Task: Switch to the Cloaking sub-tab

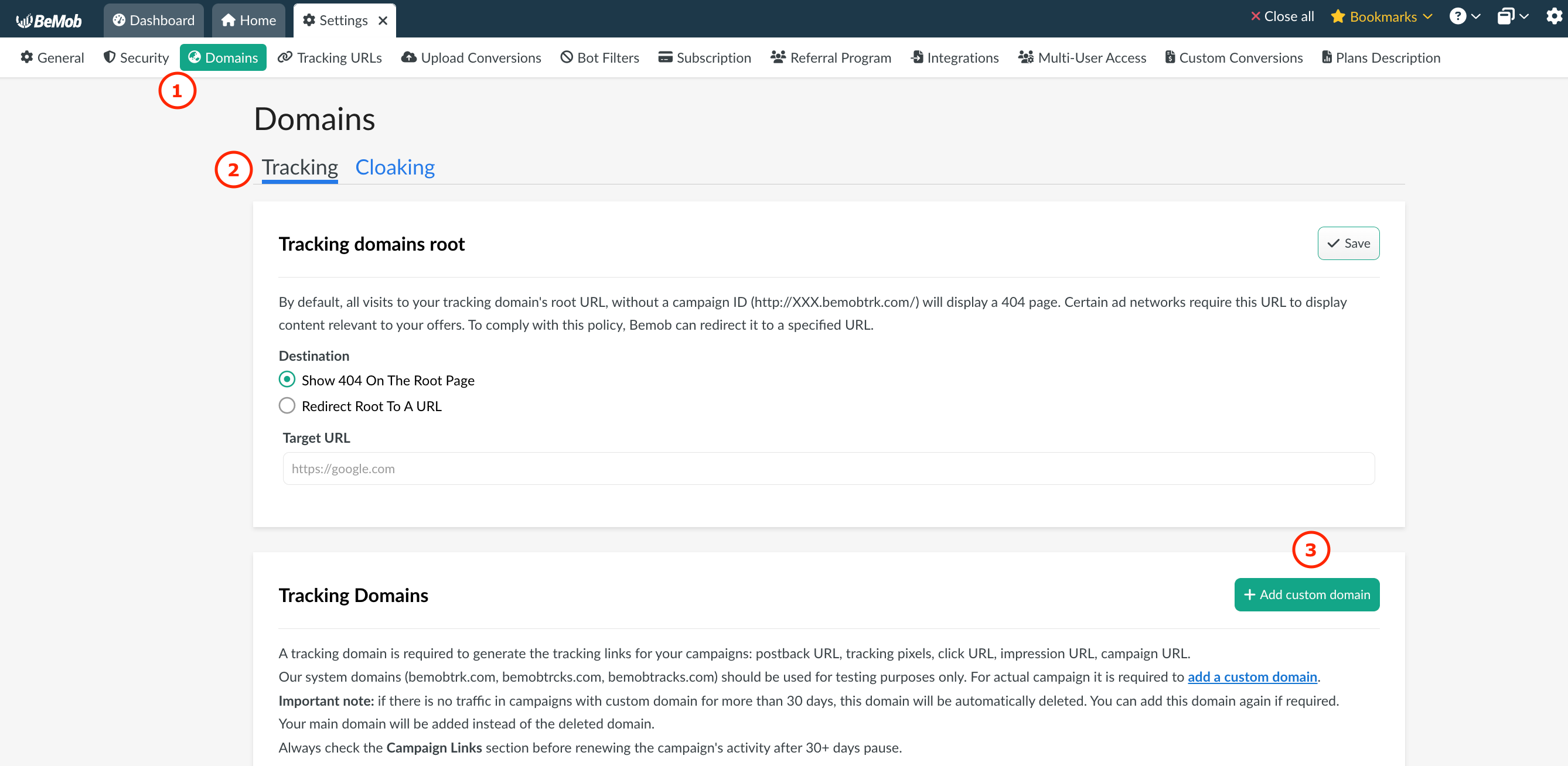Action: pos(394,167)
